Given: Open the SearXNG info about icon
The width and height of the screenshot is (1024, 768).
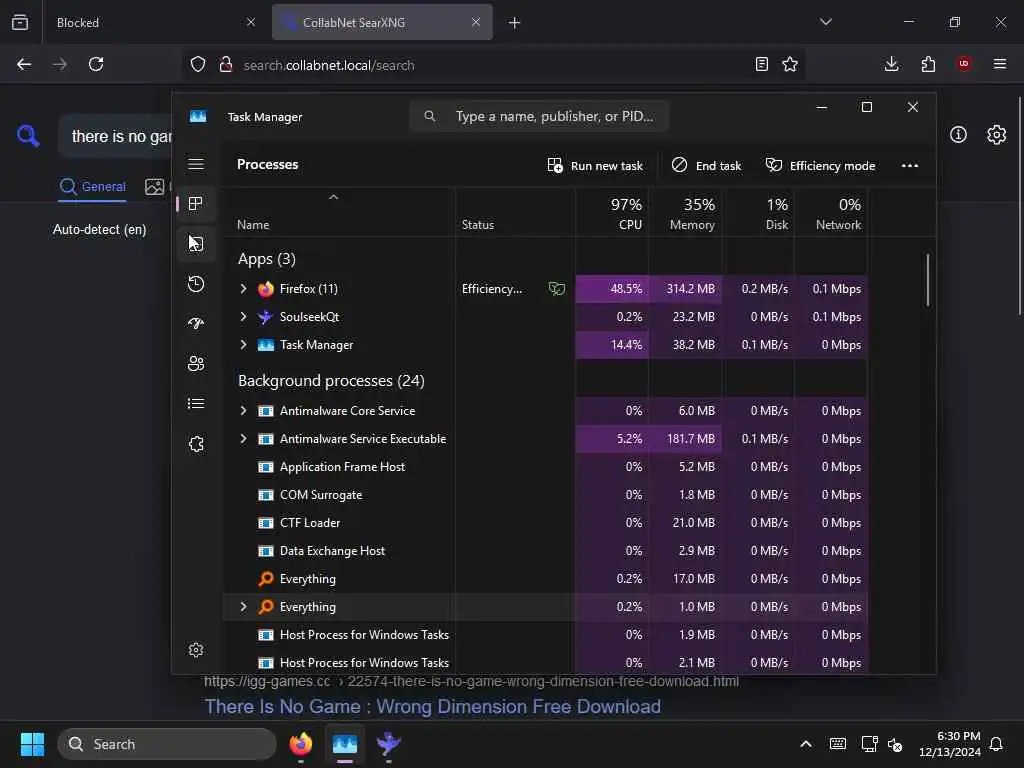Looking at the screenshot, I should 958,135.
